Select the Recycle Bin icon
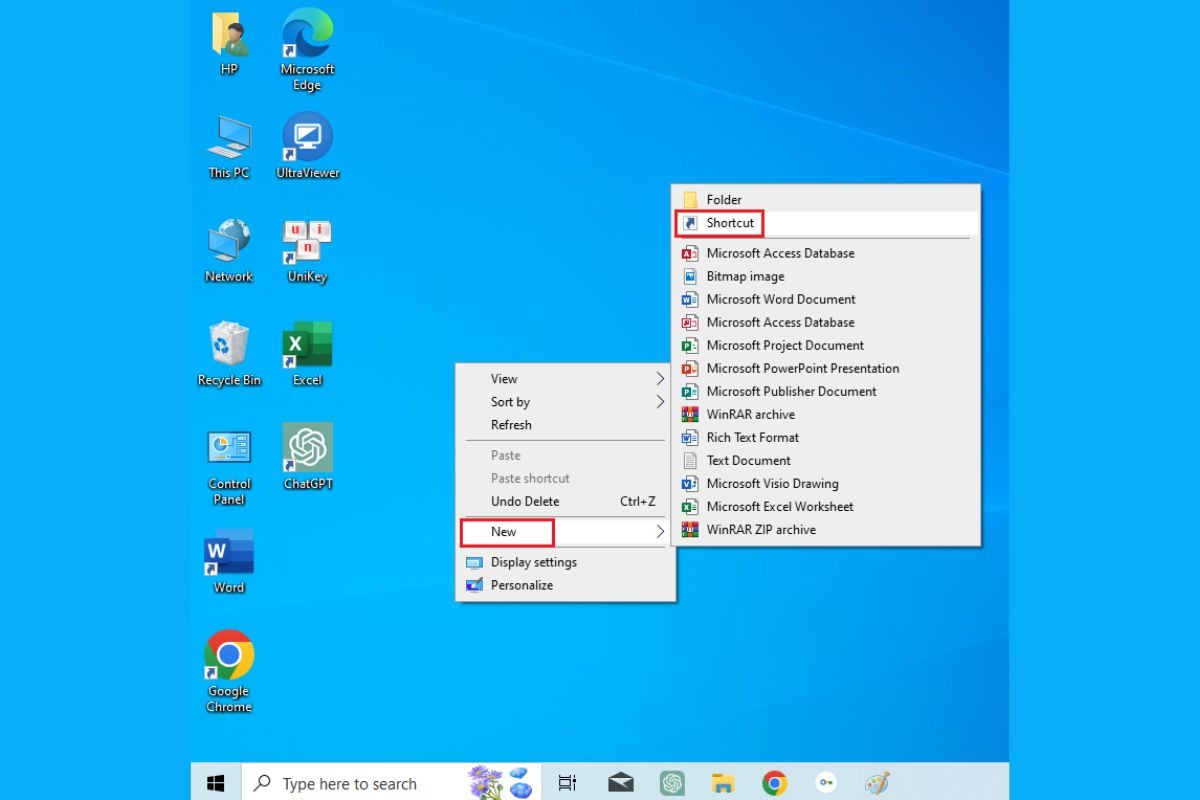This screenshot has width=1200, height=800. (x=229, y=354)
